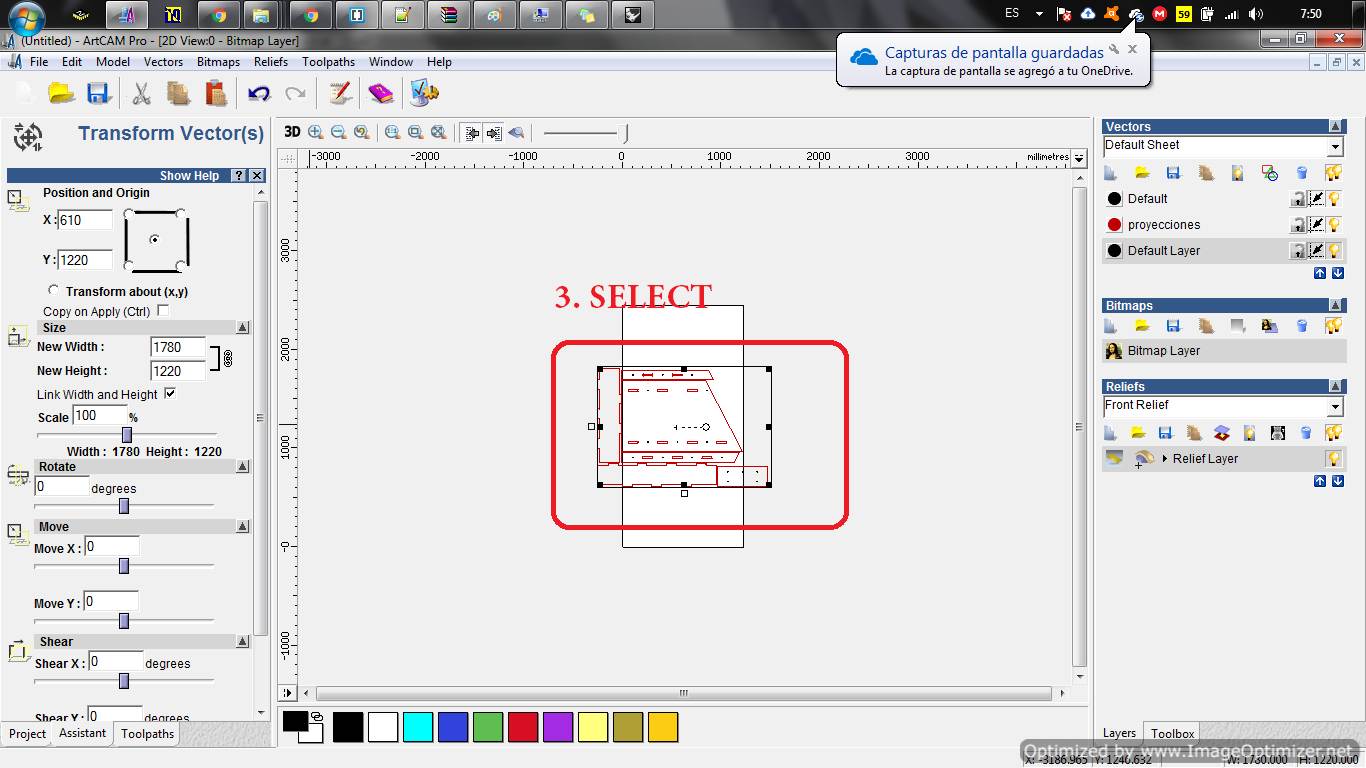
Task: Switch to the 3D view
Action: pyautogui.click(x=292, y=132)
